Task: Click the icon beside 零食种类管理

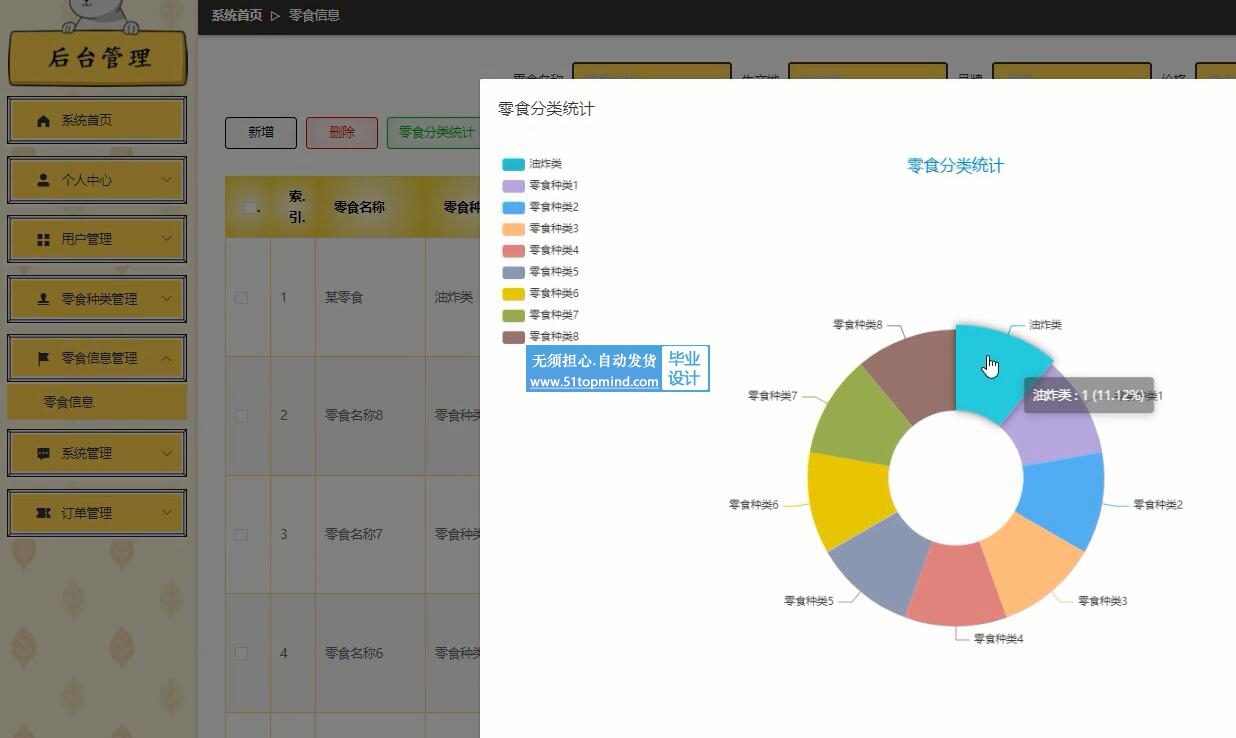Action: (x=43, y=299)
